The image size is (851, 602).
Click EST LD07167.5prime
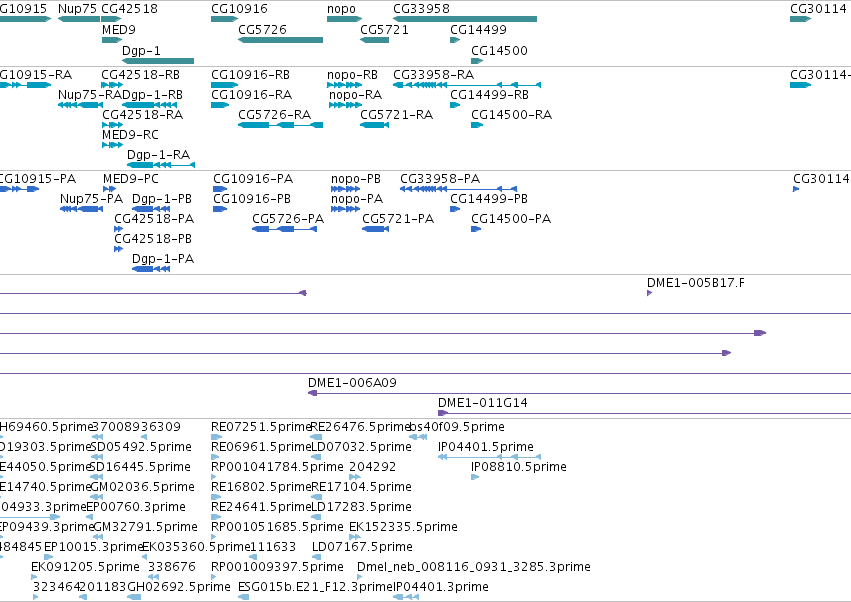[363, 547]
